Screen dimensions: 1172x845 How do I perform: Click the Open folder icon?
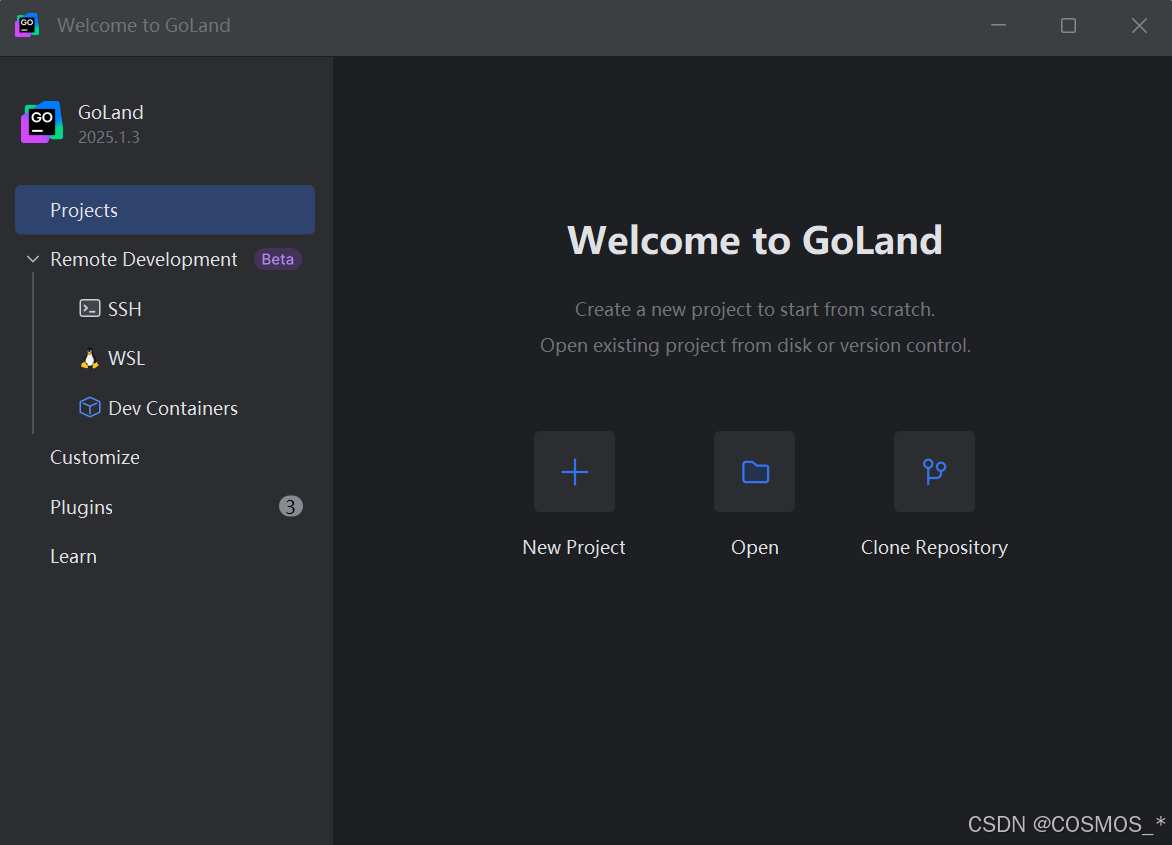tap(754, 471)
